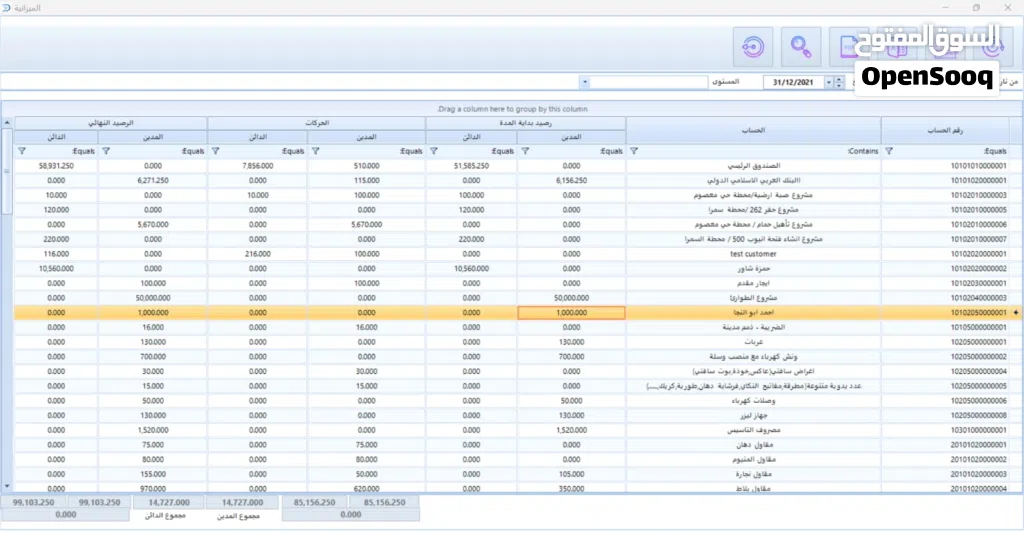
Task: Click the vertical scrollbar thumb of the grid
Action: (x=7, y=171)
